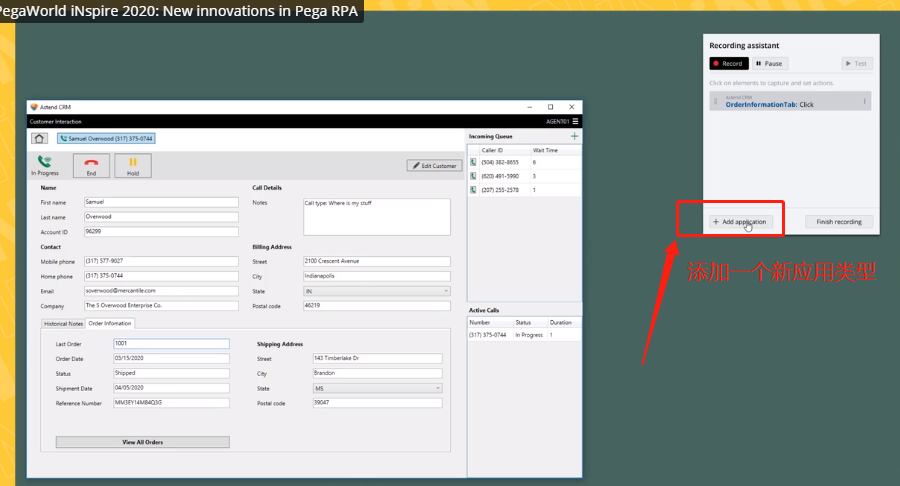Click Shipping Street field 143 Timberlake Dr

point(377,359)
